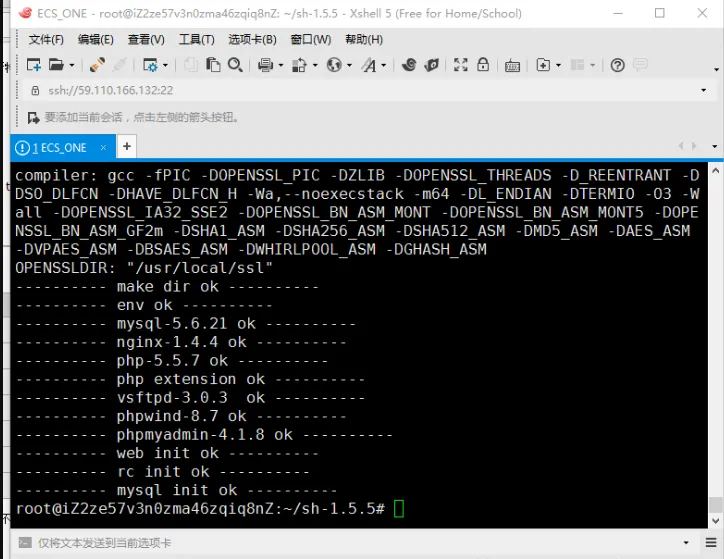The width and height of the screenshot is (724, 559).
Task: Open the 查看(V) menu
Action: 146,40
